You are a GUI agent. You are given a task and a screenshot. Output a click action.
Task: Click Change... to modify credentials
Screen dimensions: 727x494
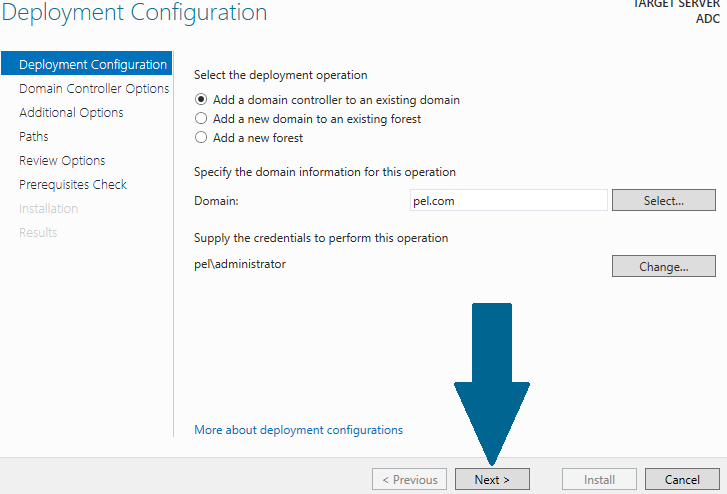663,266
